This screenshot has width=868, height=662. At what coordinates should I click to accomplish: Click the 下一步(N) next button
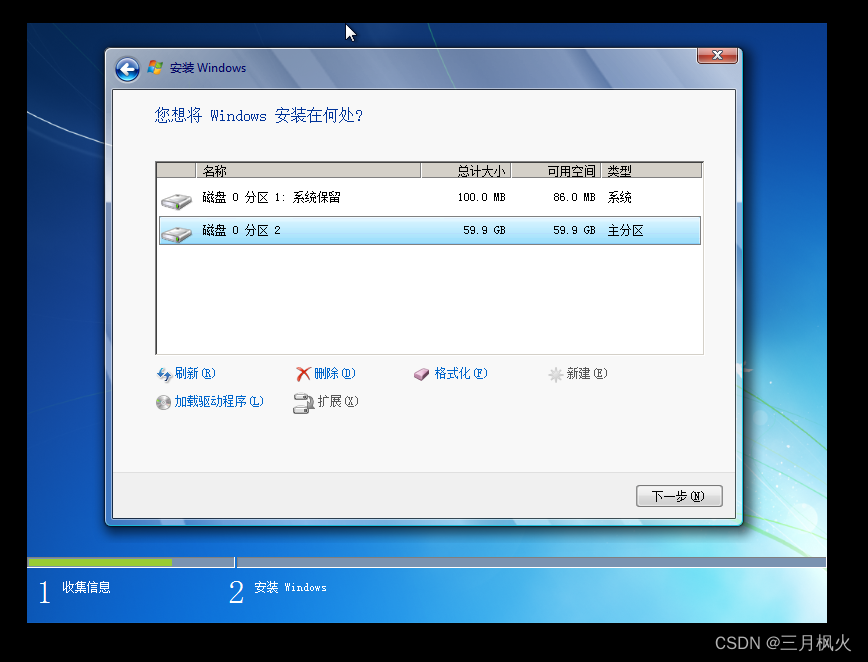pos(679,496)
